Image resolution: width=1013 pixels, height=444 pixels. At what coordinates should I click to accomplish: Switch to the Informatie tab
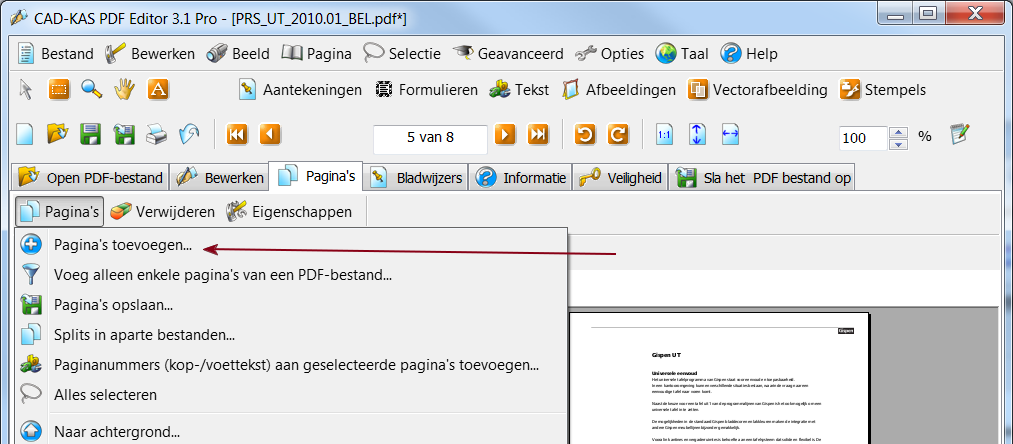(521, 177)
